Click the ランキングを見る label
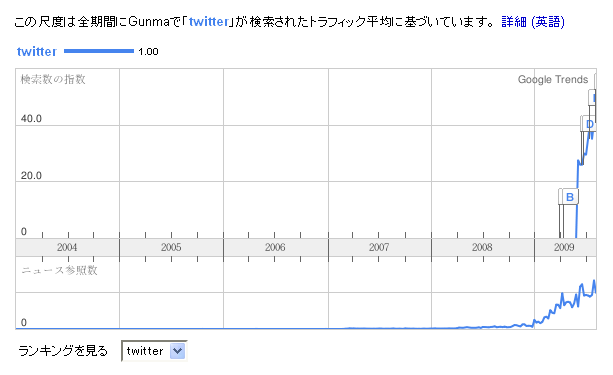The height and width of the screenshot is (375, 613). (x=63, y=351)
